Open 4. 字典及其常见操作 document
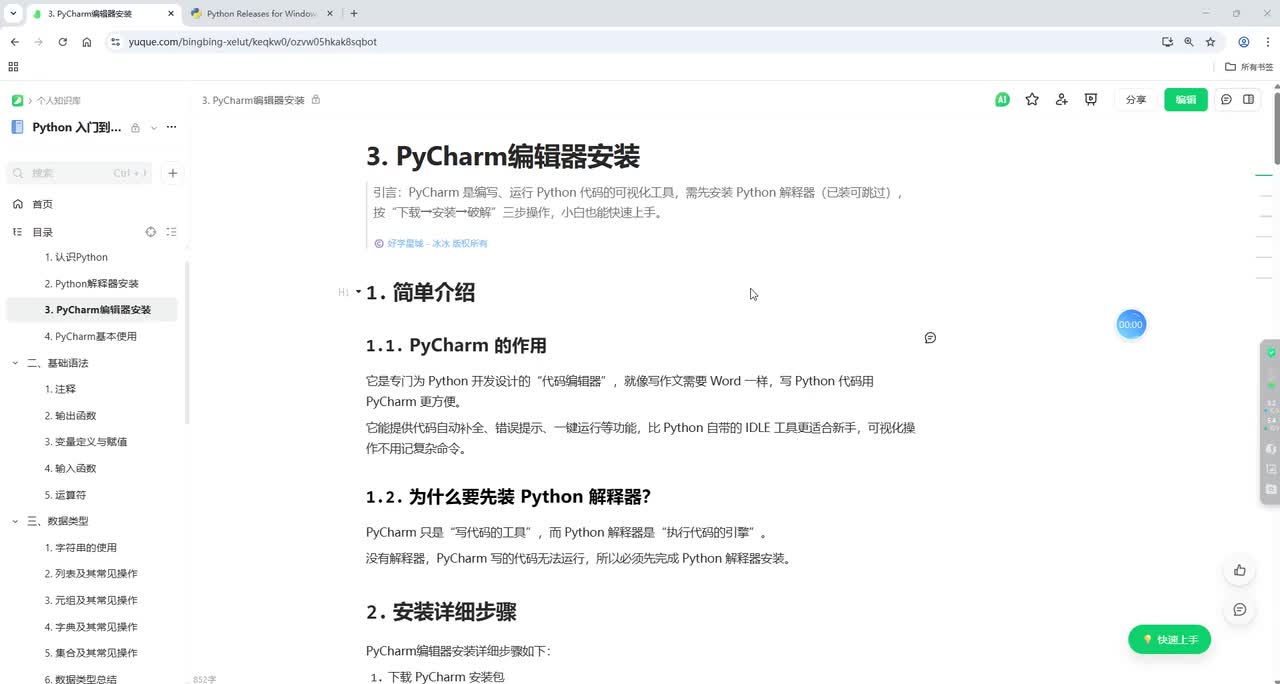Image resolution: width=1280 pixels, height=684 pixels. click(91, 627)
